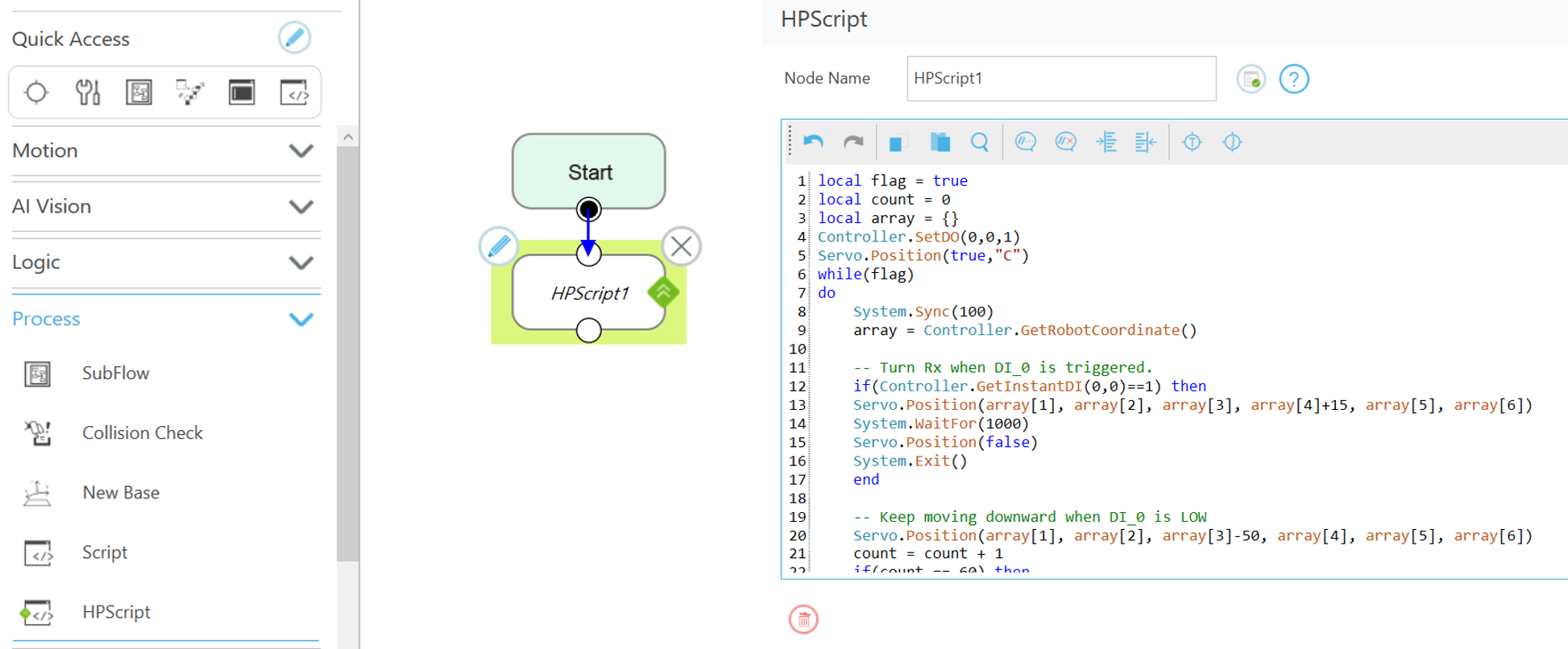1568x649 pixels.
Task: Expand the AI Vision category
Action: 301,207
